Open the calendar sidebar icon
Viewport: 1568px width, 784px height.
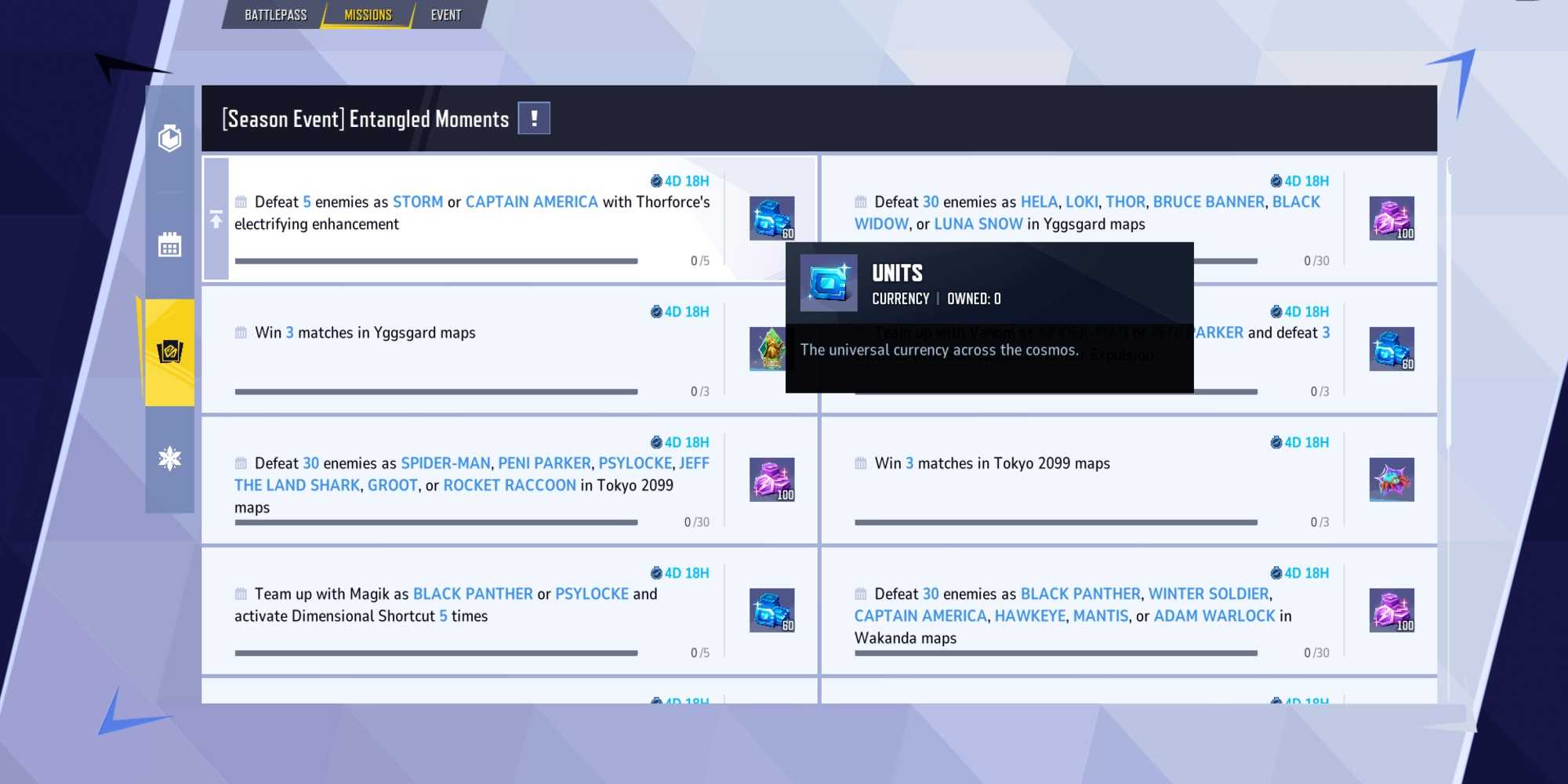(170, 245)
